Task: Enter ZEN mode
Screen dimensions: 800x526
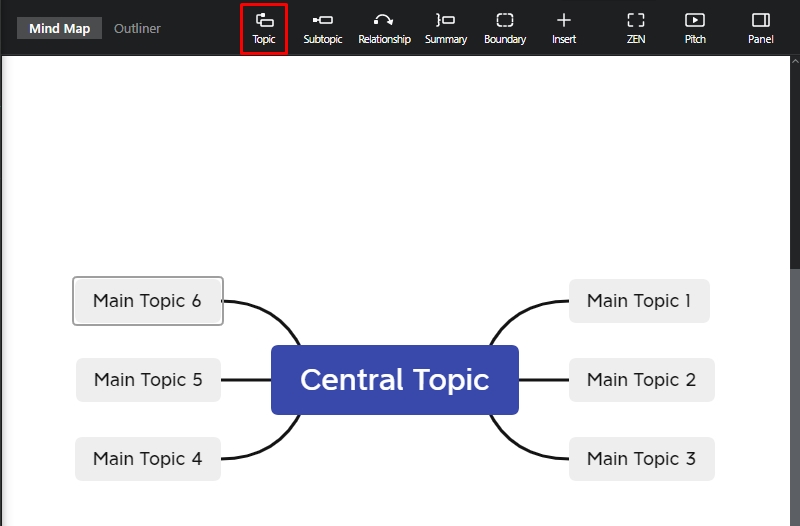Action: pyautogui.click(x=636, y=29)
